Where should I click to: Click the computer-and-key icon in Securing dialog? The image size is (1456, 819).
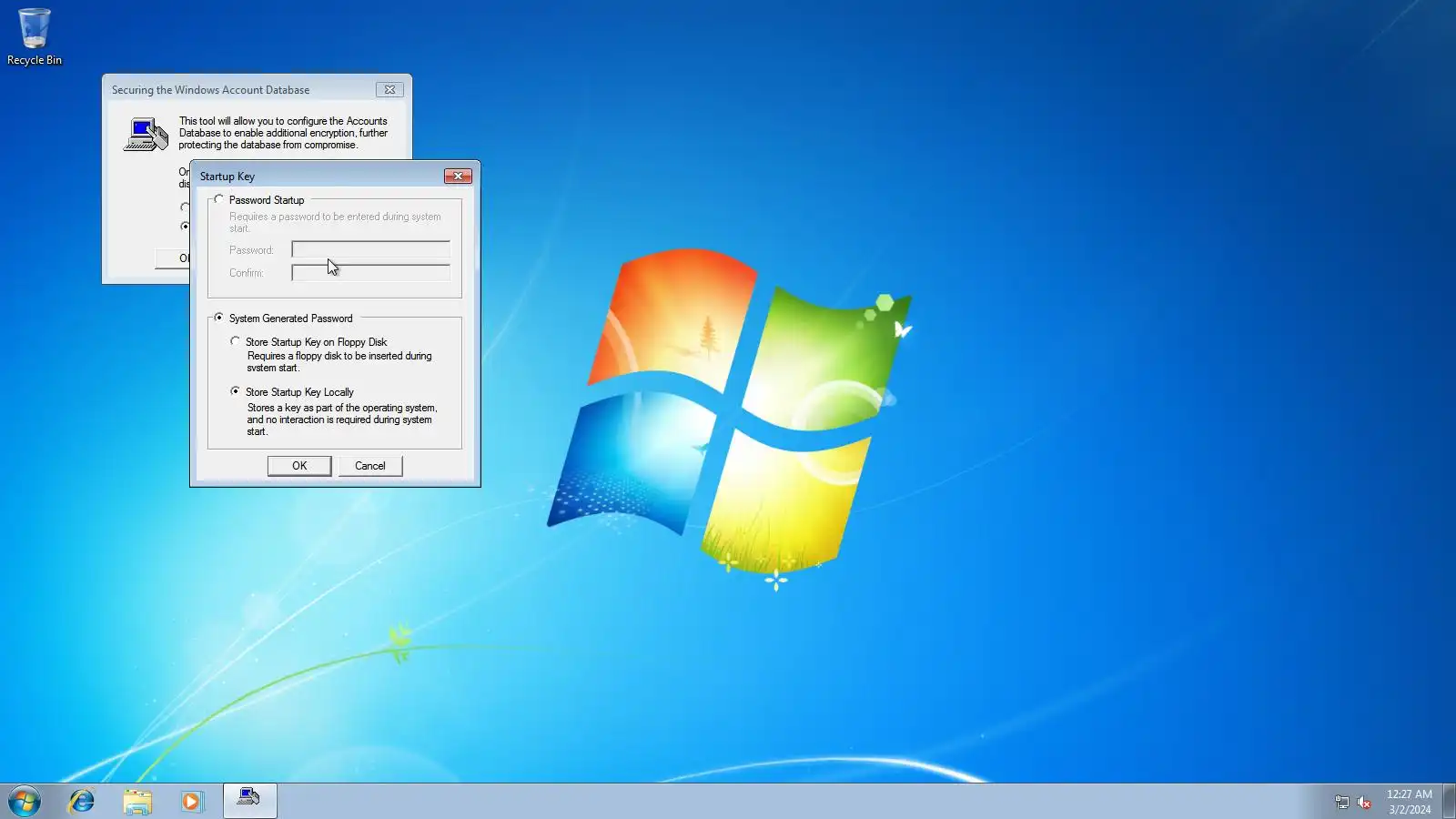click(x=146, y=135)
